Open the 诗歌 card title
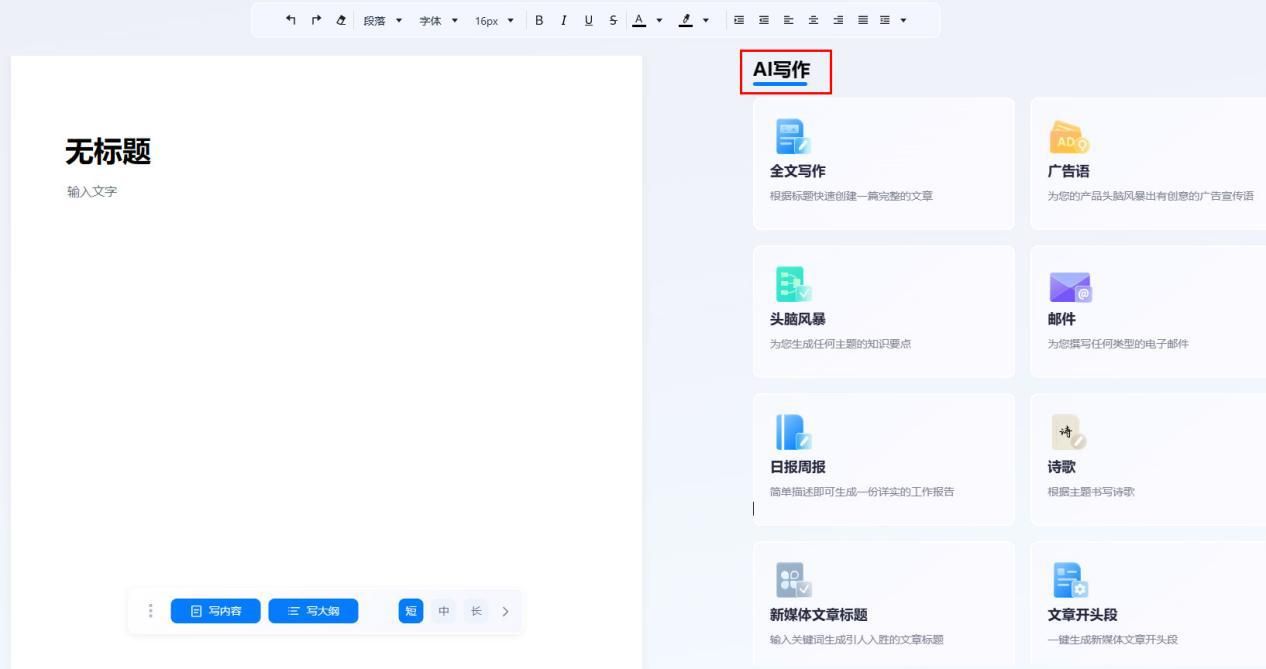This screenshot has width=1266, height=669. coord(1062,467)
